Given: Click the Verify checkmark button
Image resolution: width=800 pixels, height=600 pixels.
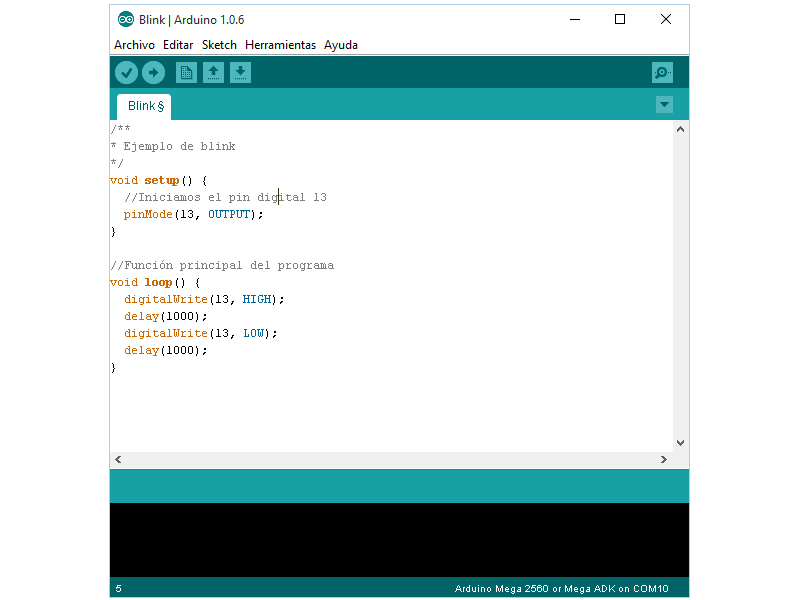Looking at the screenshot, I should 127,72.
